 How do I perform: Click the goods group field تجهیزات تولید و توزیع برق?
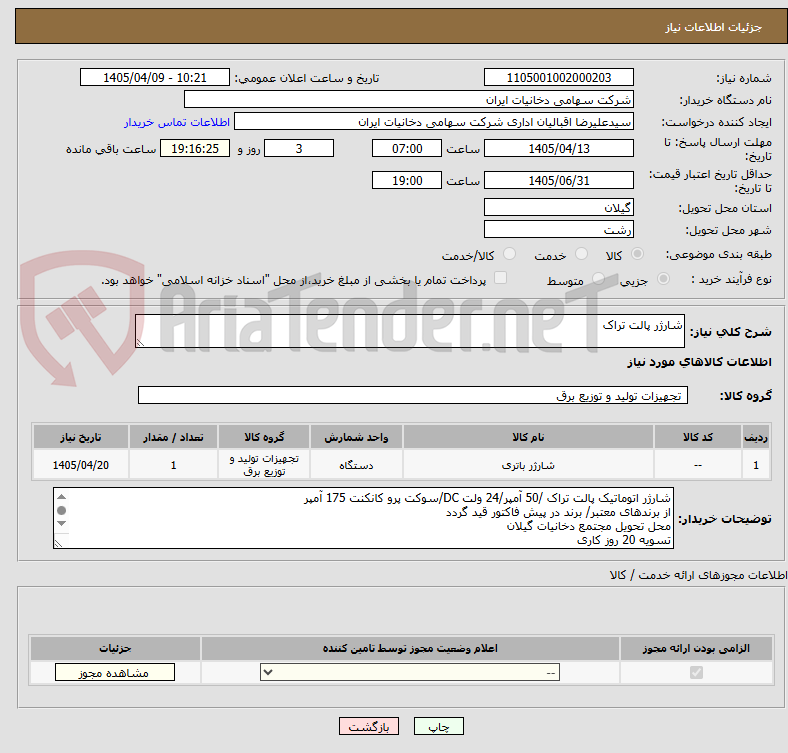pyautogui.click(x=413, y=395)
